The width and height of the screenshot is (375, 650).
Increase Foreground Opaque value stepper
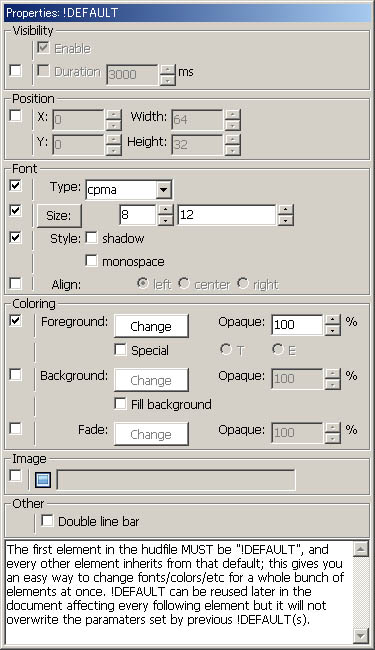click(333, 320)
